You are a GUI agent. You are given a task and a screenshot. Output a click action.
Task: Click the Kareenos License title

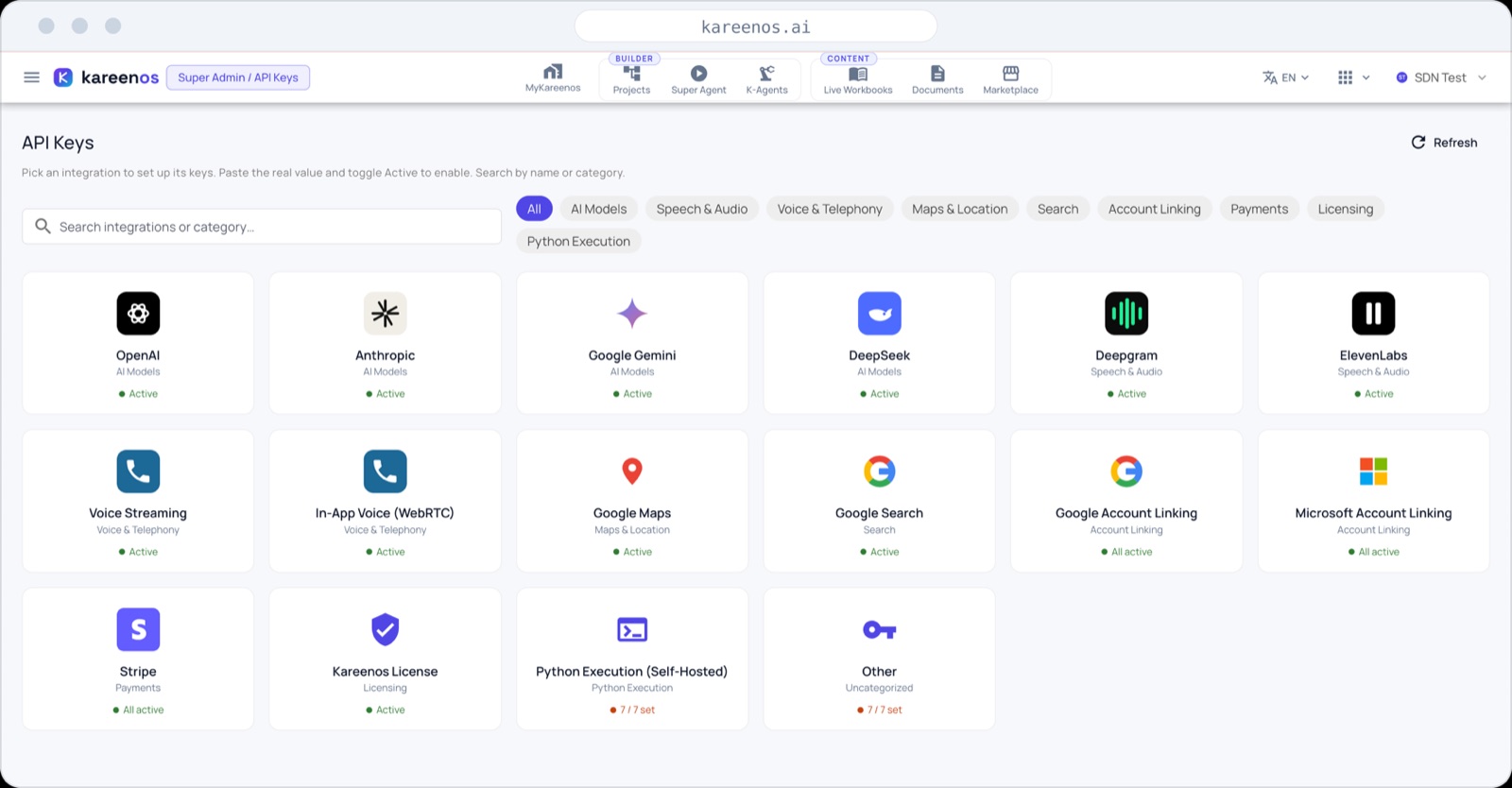click(x=386, y=672)
